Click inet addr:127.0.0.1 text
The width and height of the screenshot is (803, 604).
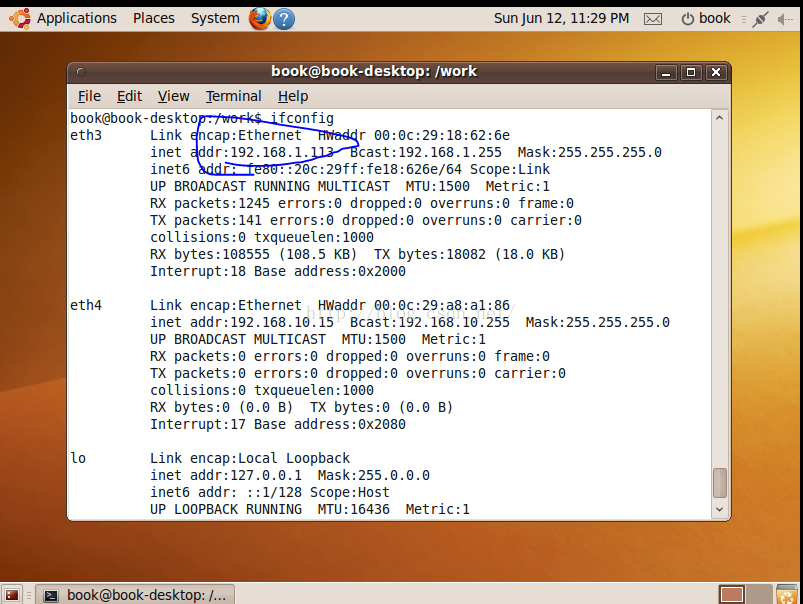226,475
